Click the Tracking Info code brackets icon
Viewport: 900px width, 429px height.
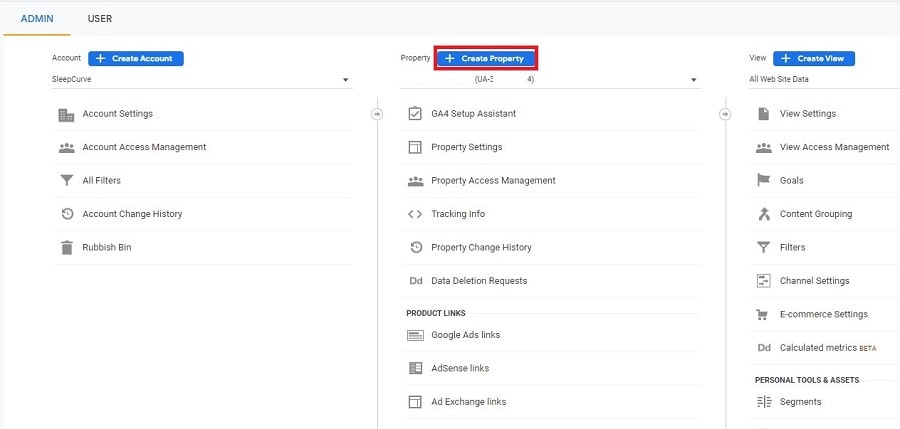pos(415,214)
